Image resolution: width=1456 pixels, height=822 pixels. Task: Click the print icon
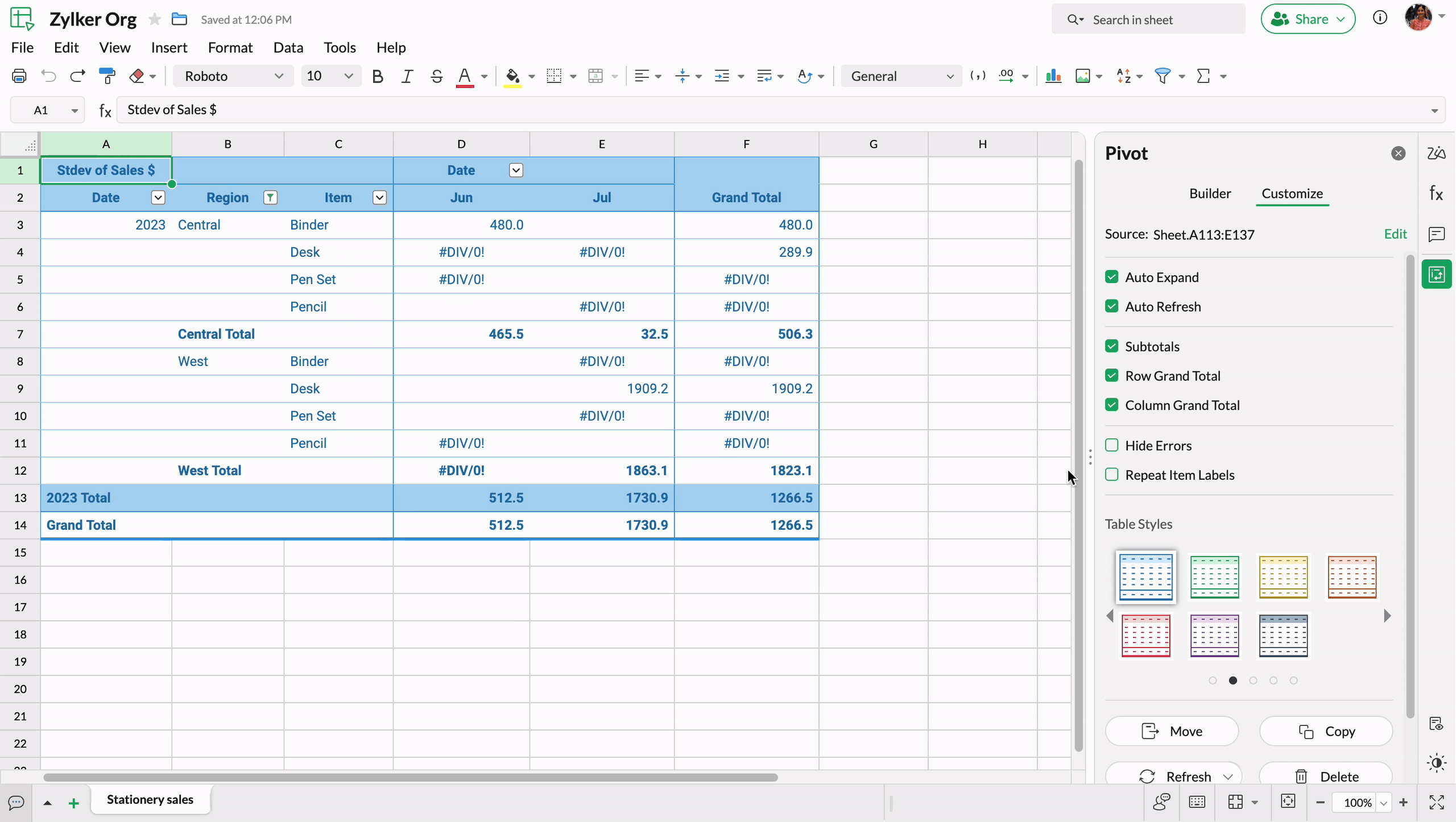(x=19, y=76)
